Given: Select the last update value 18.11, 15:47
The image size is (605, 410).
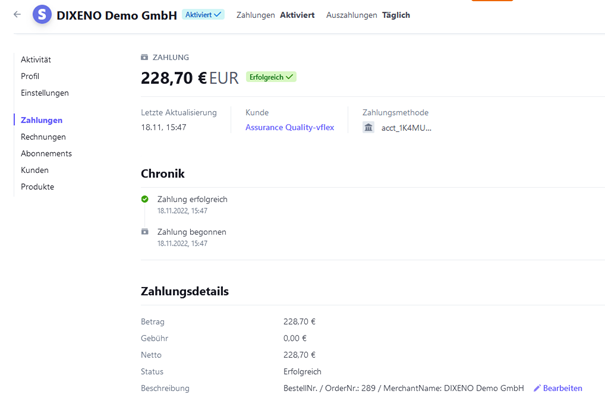Looking at the screenshot, I should point(164,127).
